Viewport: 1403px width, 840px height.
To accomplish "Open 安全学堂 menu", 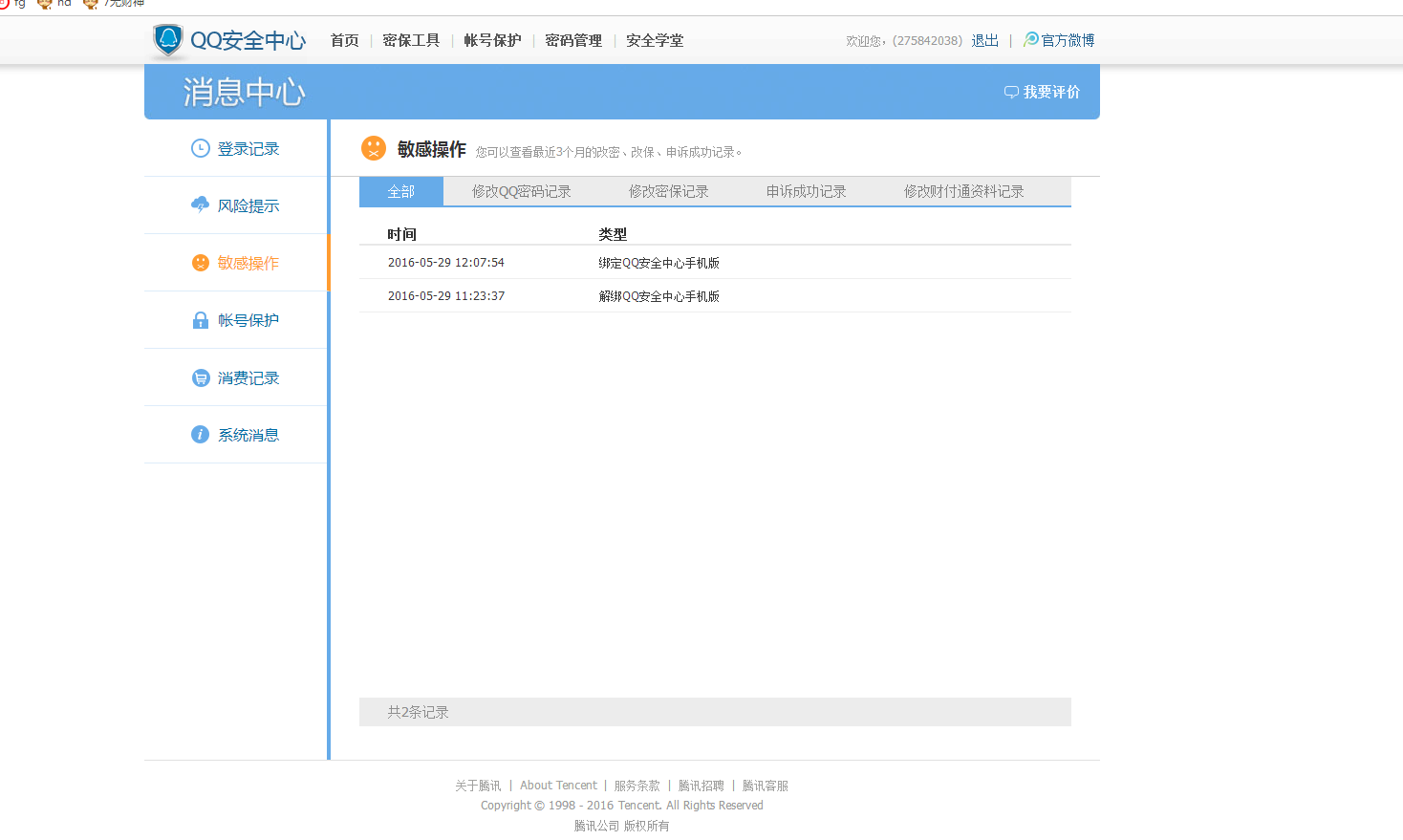I will pos(655,40).
